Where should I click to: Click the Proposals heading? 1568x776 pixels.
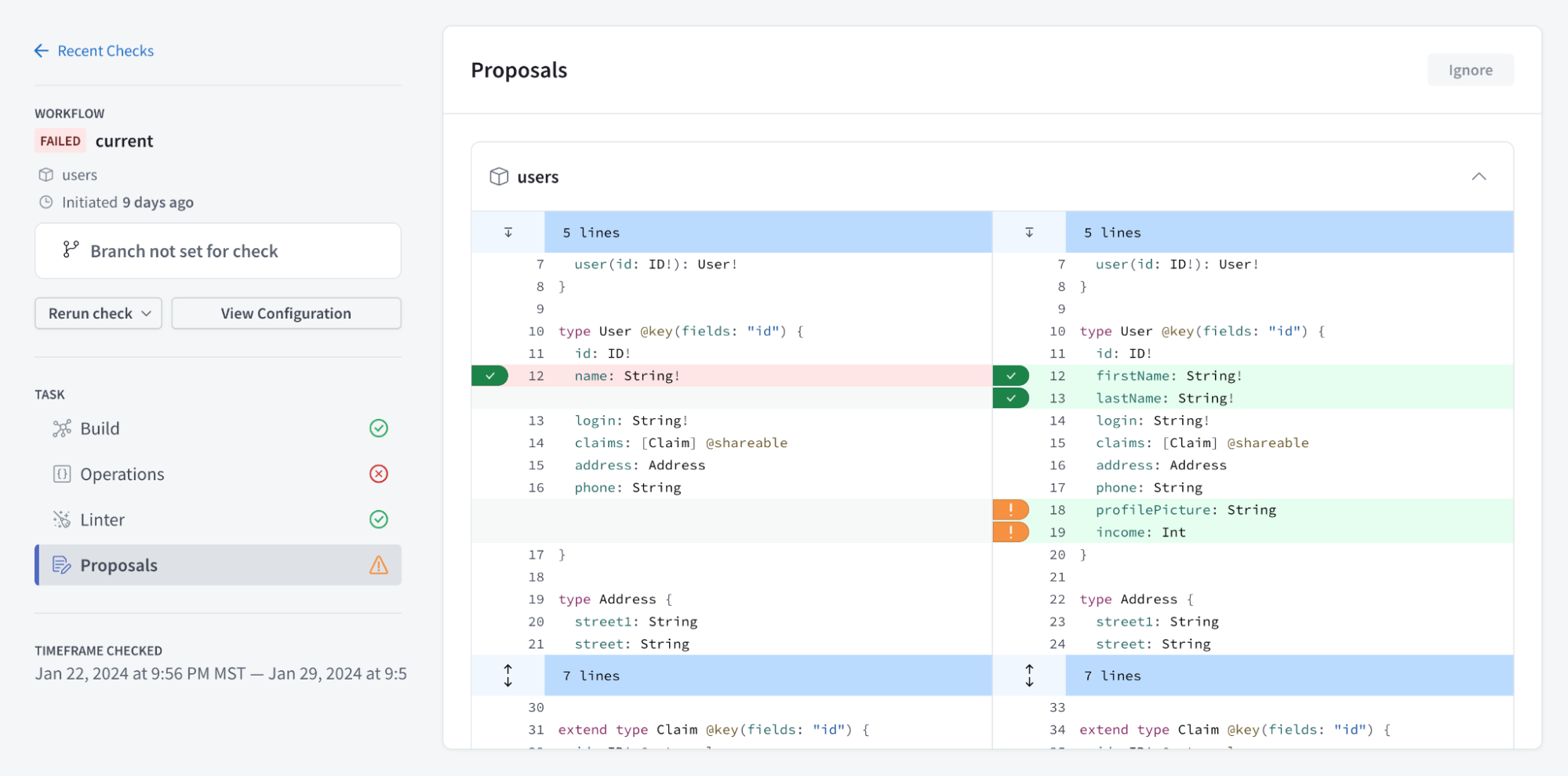518,70
